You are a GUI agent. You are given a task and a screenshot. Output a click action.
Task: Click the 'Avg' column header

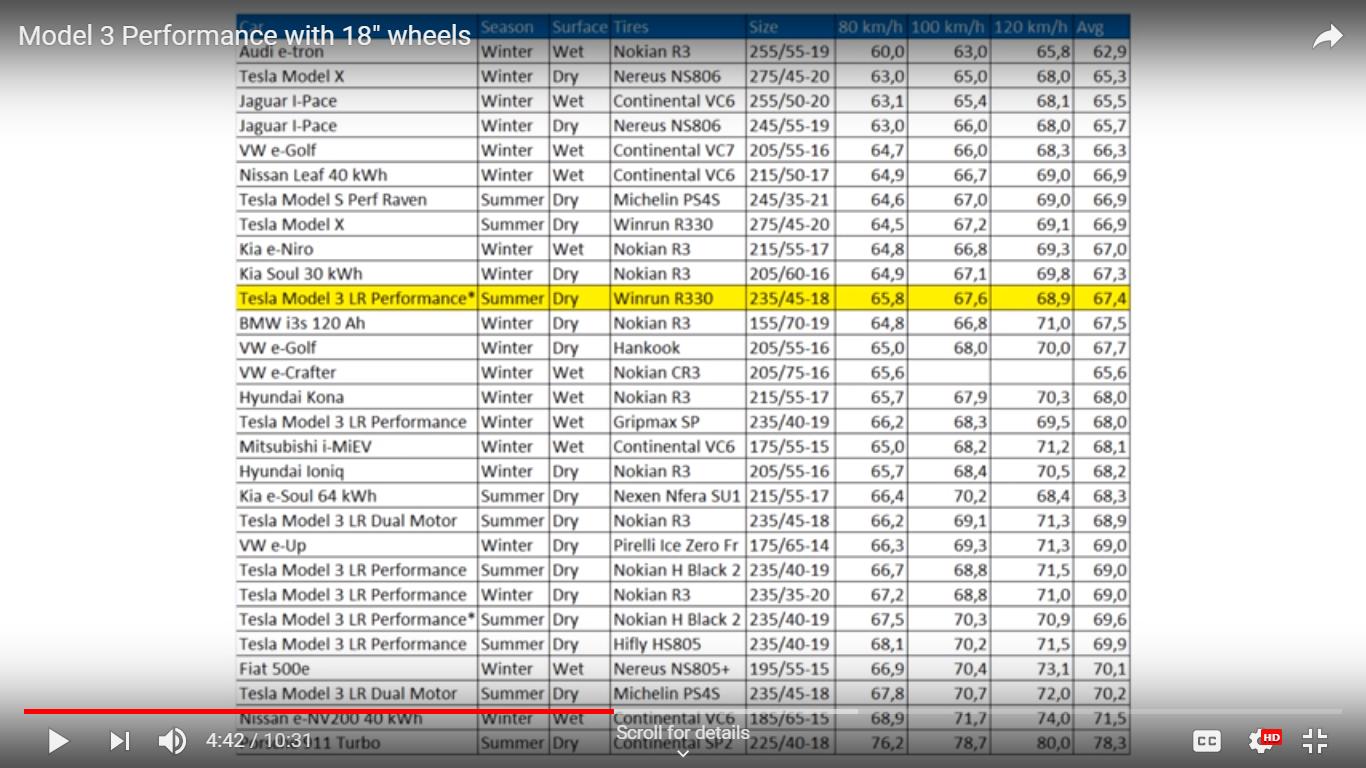[1102, 27]
